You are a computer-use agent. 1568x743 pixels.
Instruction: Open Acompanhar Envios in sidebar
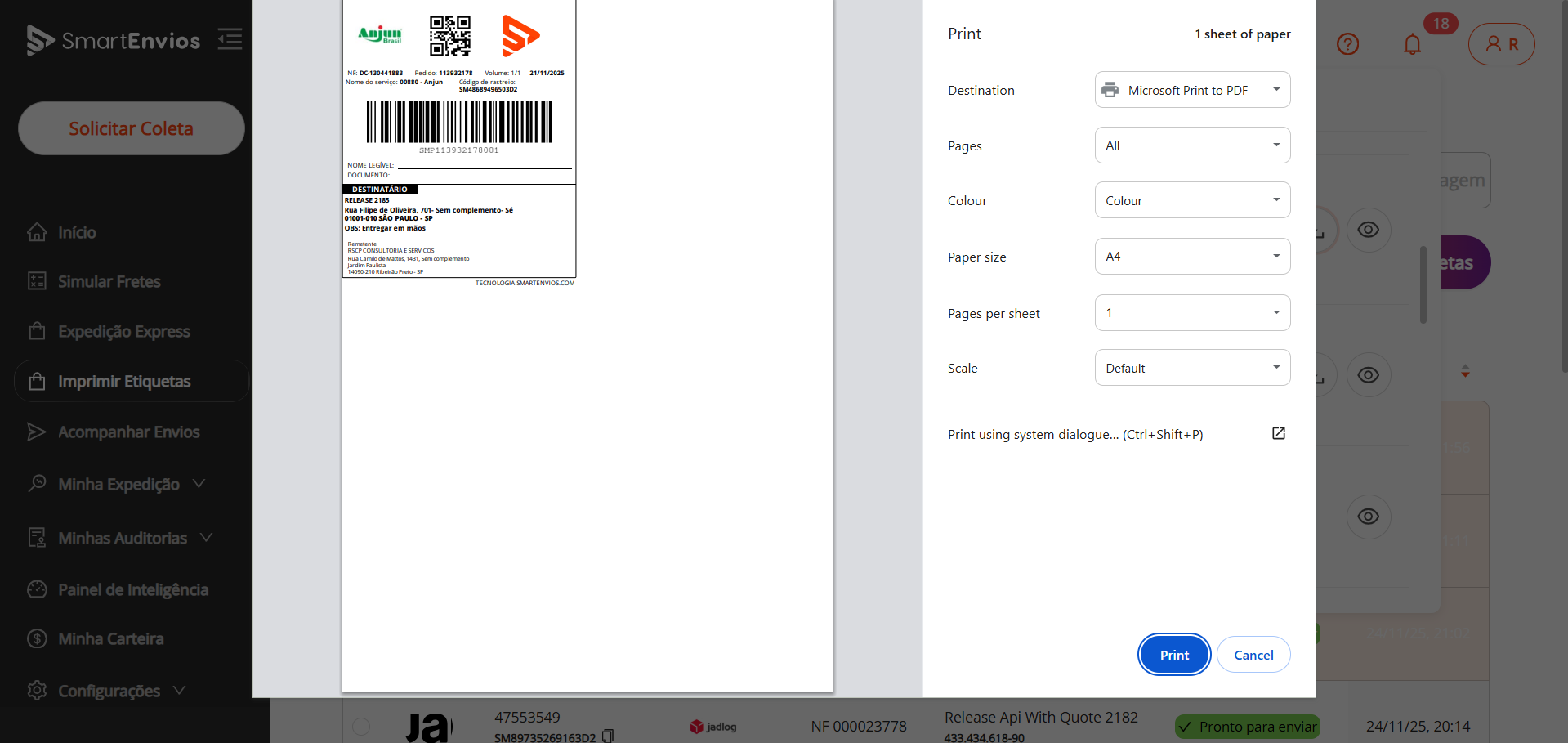(x=128, y=432)
